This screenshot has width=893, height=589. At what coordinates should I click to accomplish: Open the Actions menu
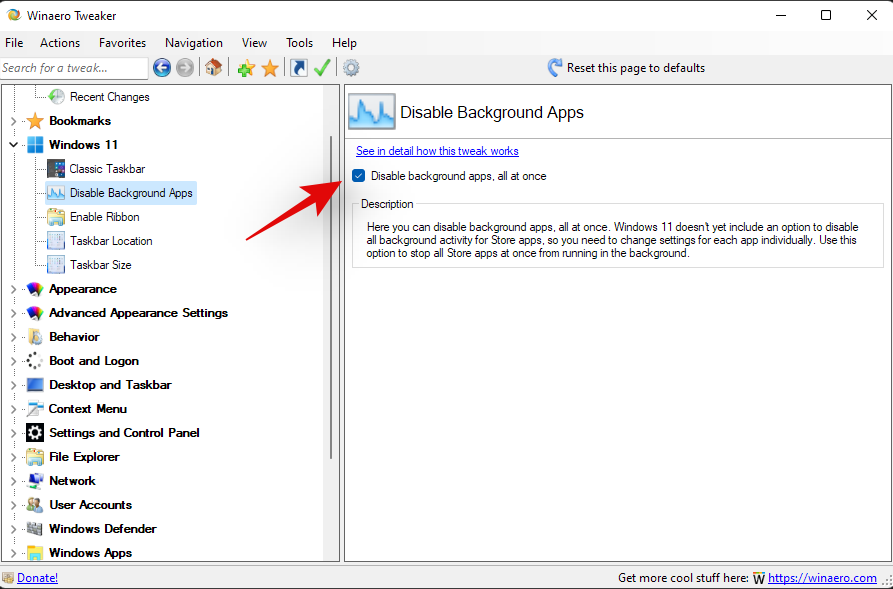tap(60, 43)
